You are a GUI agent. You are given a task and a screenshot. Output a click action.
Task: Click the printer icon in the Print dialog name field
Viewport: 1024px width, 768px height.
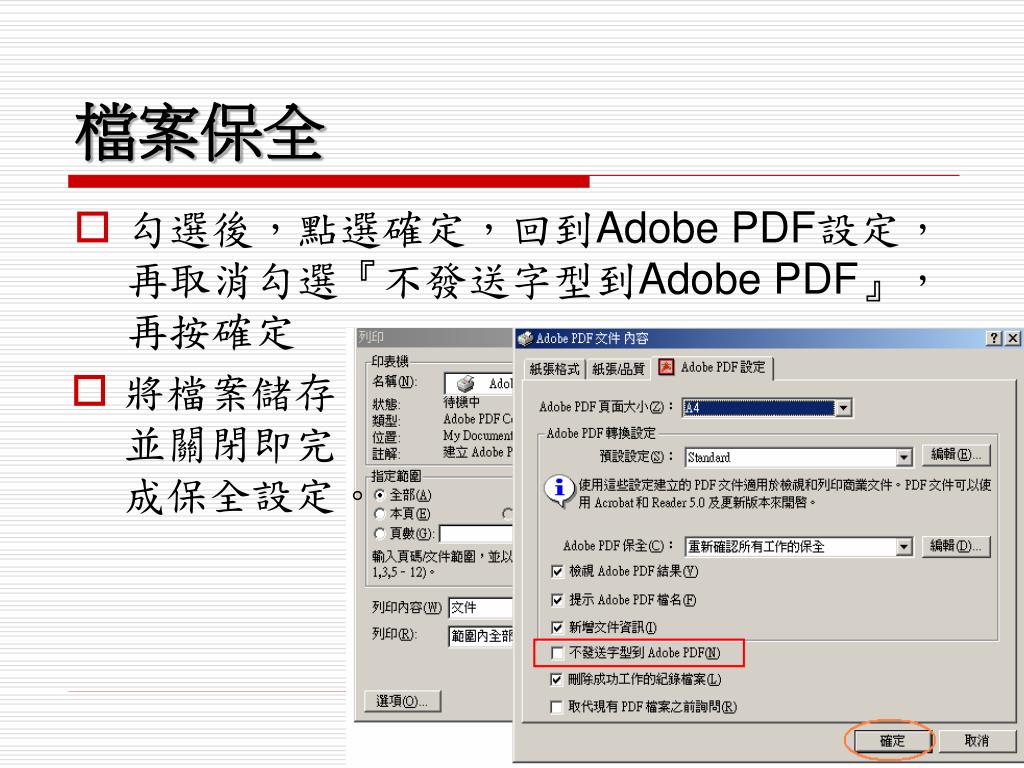(465, 383)
